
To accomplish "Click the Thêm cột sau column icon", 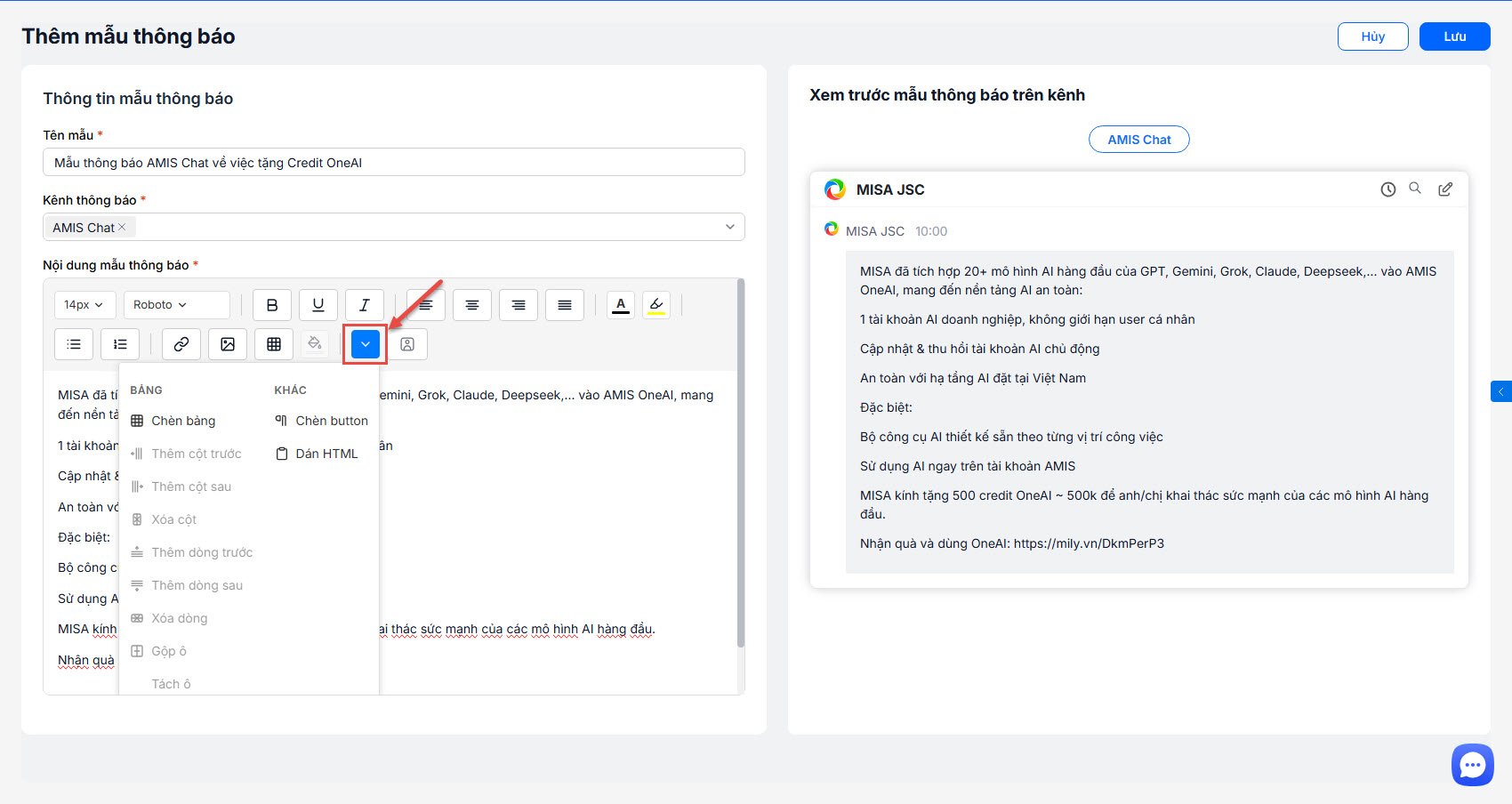I will tap(137, 486).
